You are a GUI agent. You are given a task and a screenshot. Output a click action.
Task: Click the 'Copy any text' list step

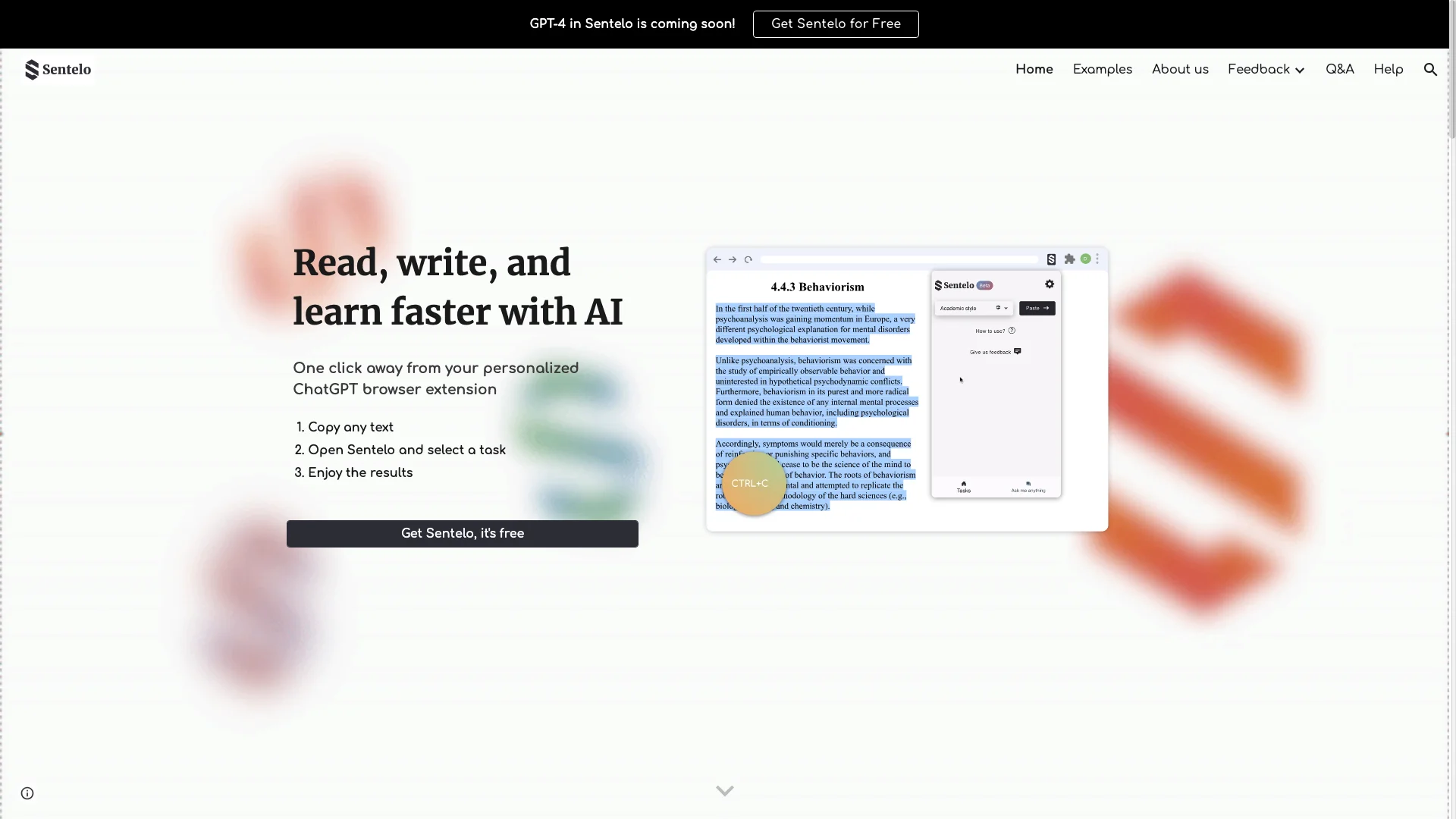coord(350,428)
